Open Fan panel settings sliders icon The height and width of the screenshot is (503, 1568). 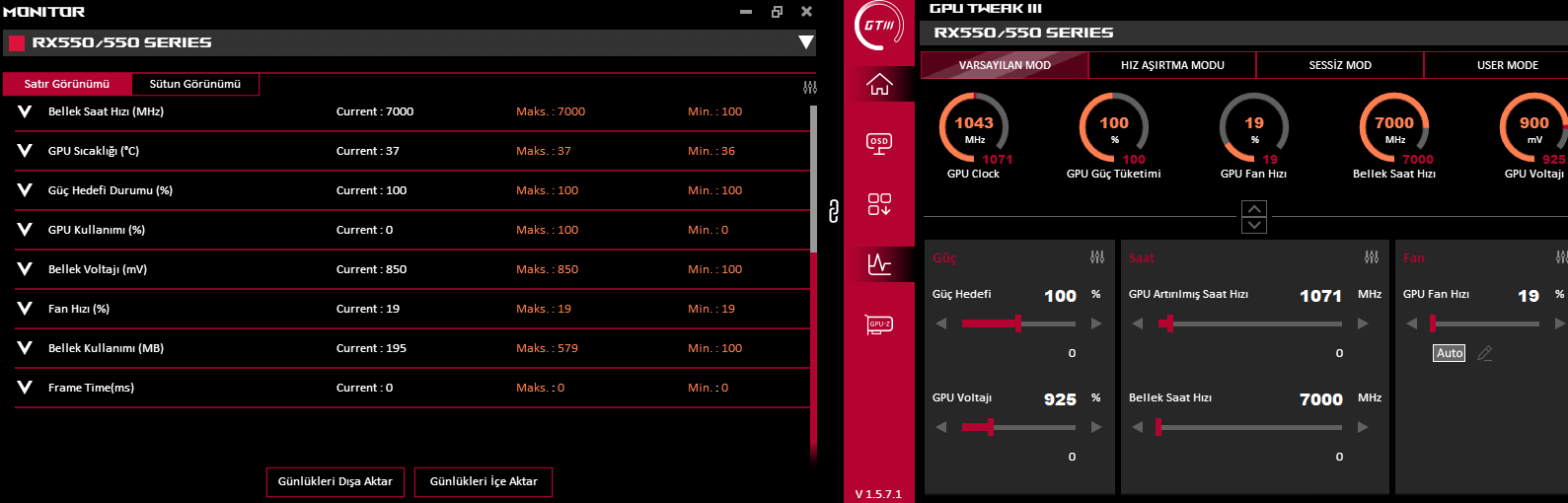pos(1561,257)
